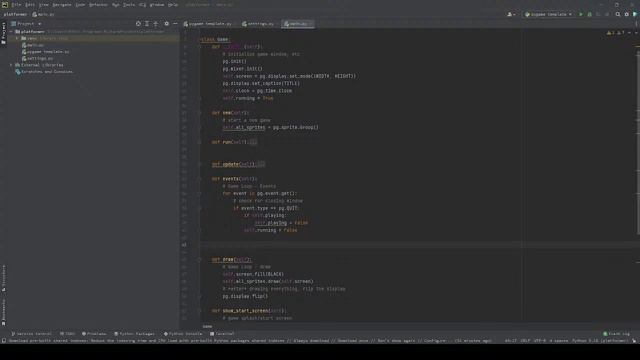The image size is (640, 360).
Task: Open the Terminal tool window
Action: 222,334
